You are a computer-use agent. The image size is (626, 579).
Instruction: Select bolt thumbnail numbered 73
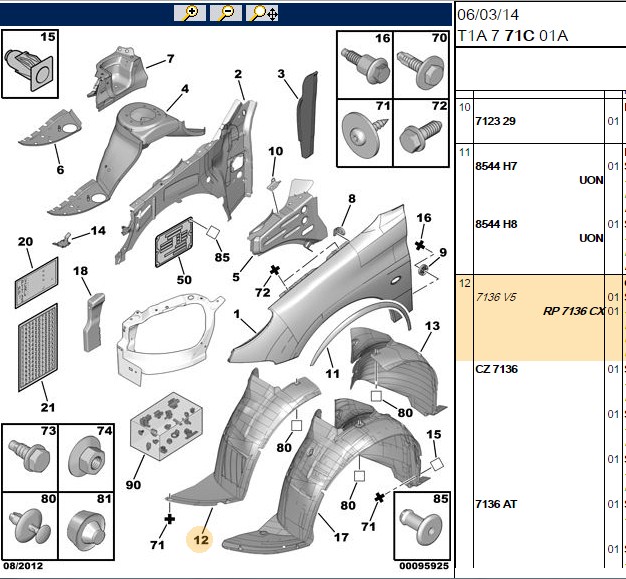tap(30, 458)
